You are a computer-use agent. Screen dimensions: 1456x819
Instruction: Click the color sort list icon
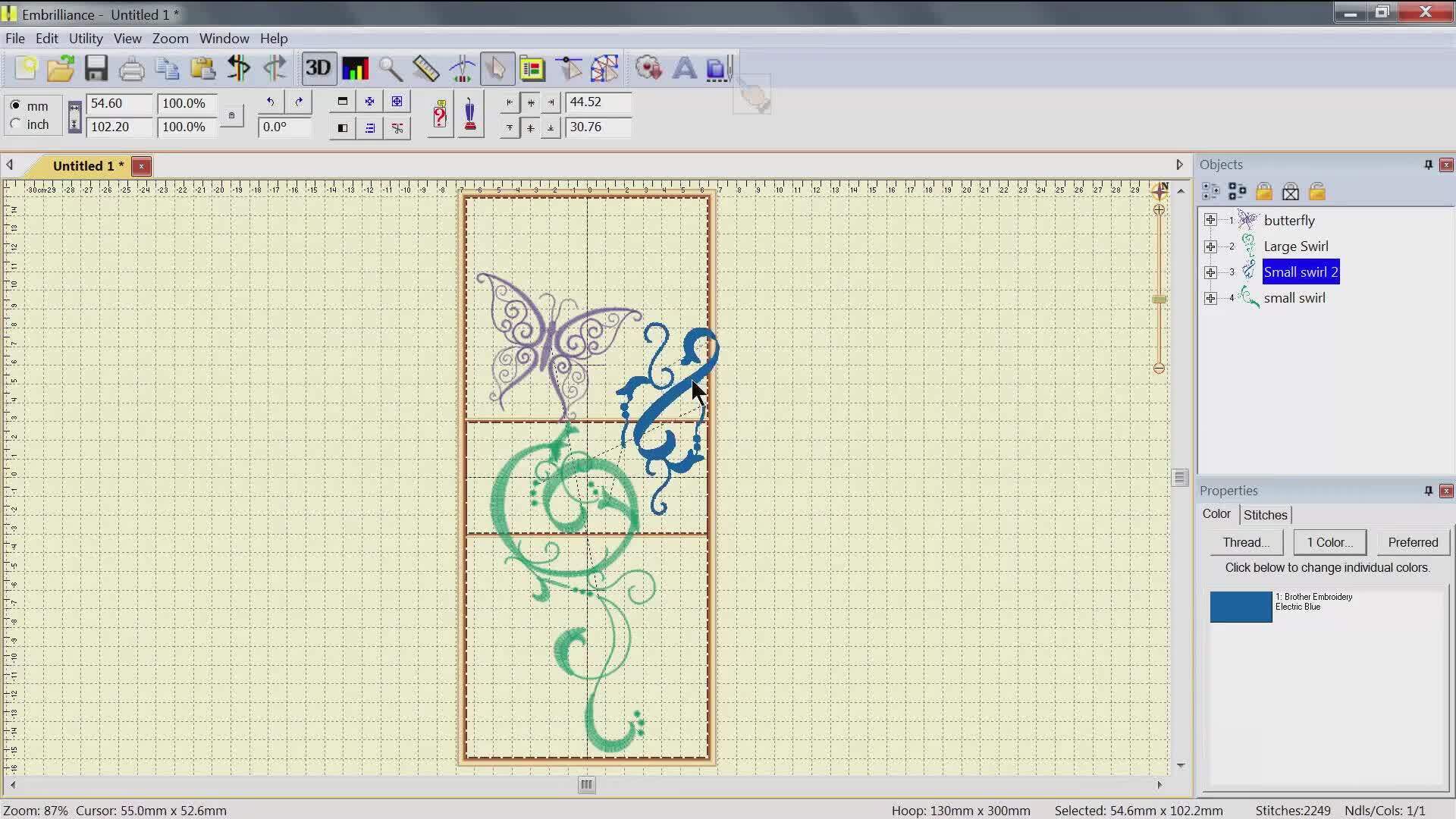pos(369,128)
